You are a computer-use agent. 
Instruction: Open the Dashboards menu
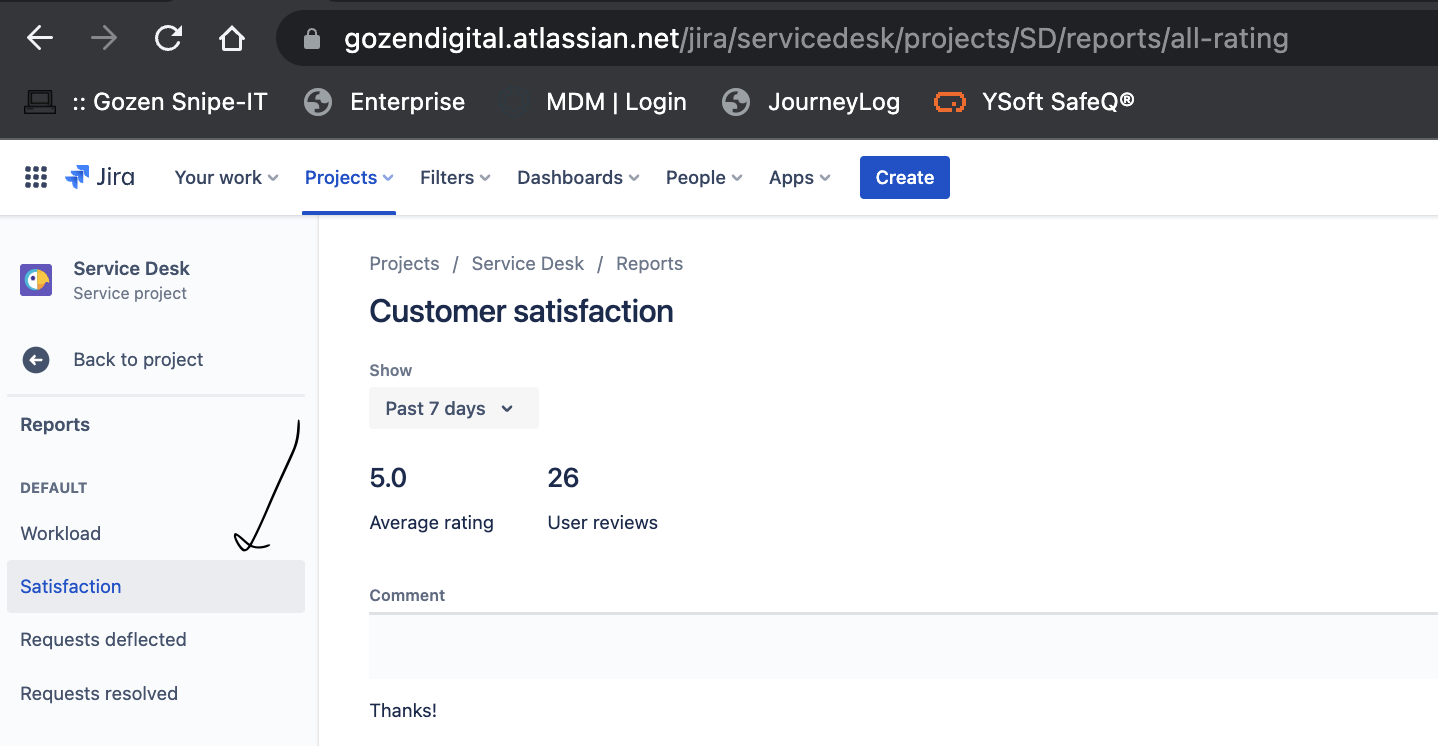[578, 177]
